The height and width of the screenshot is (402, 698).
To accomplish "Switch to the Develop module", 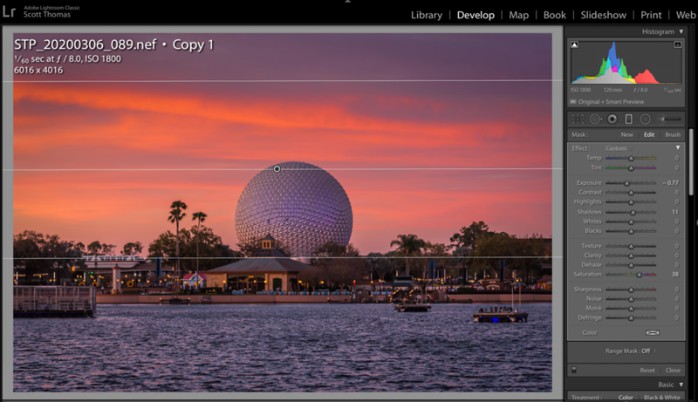I will click(475, 15).
